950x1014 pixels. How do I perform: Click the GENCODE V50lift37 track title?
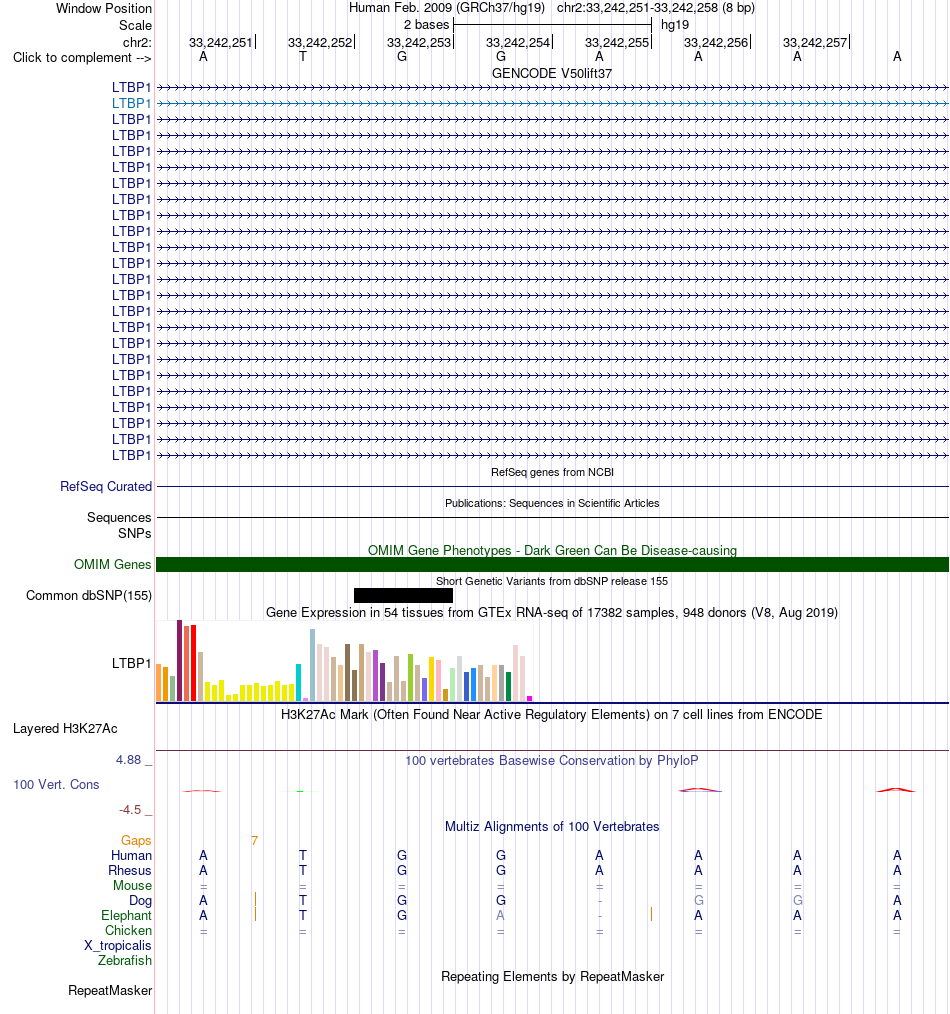coord(552,73)
